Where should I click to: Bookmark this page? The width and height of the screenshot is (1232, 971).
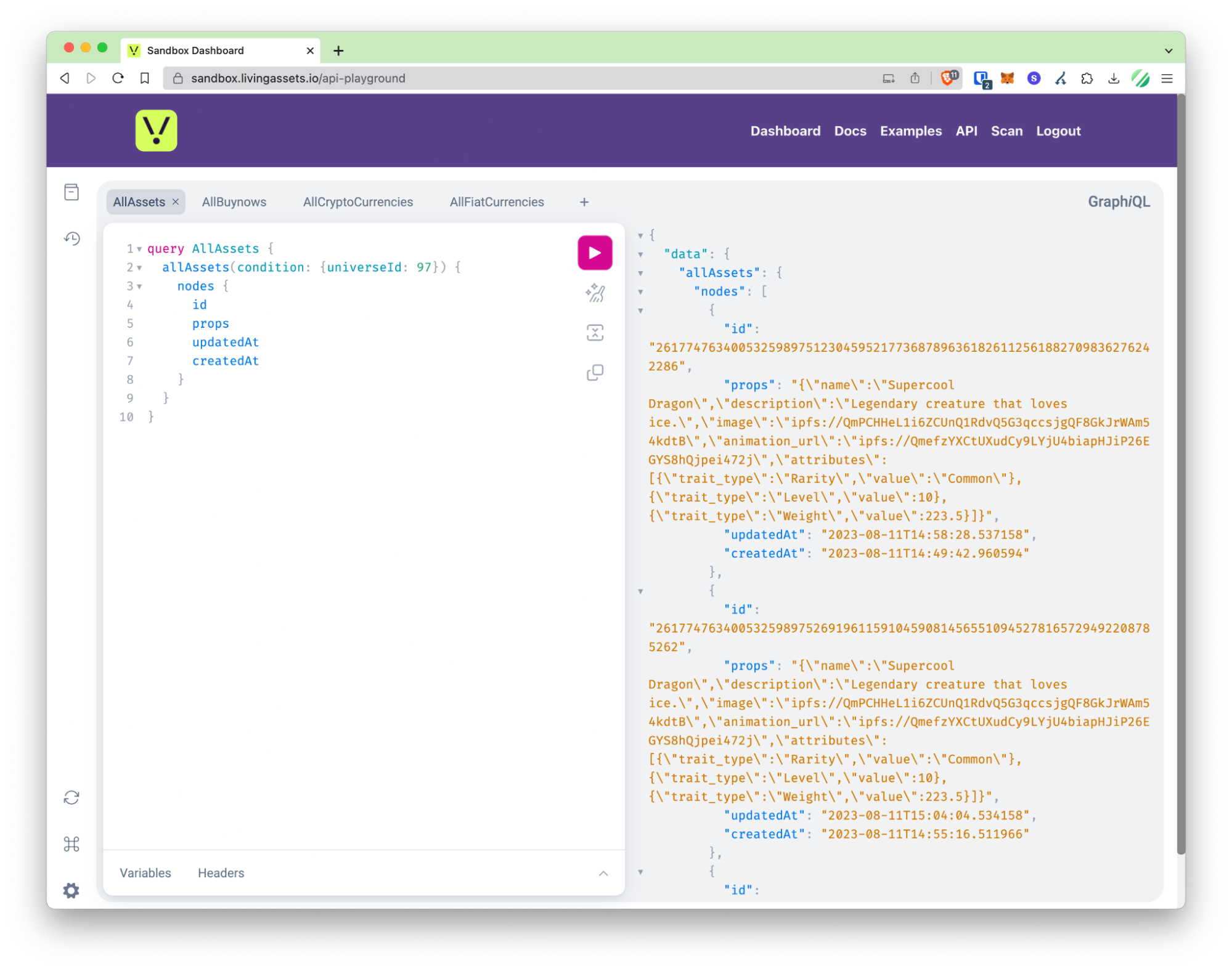tap(144, 78)
